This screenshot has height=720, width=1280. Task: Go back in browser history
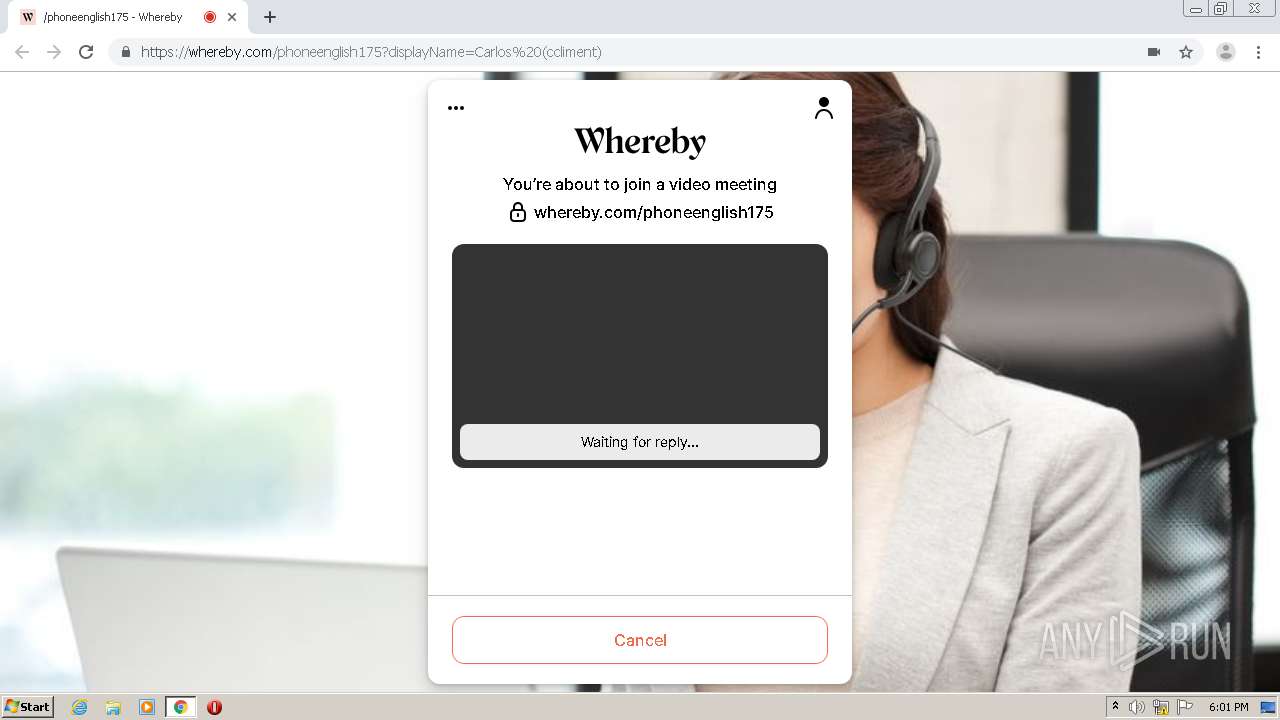22,52
